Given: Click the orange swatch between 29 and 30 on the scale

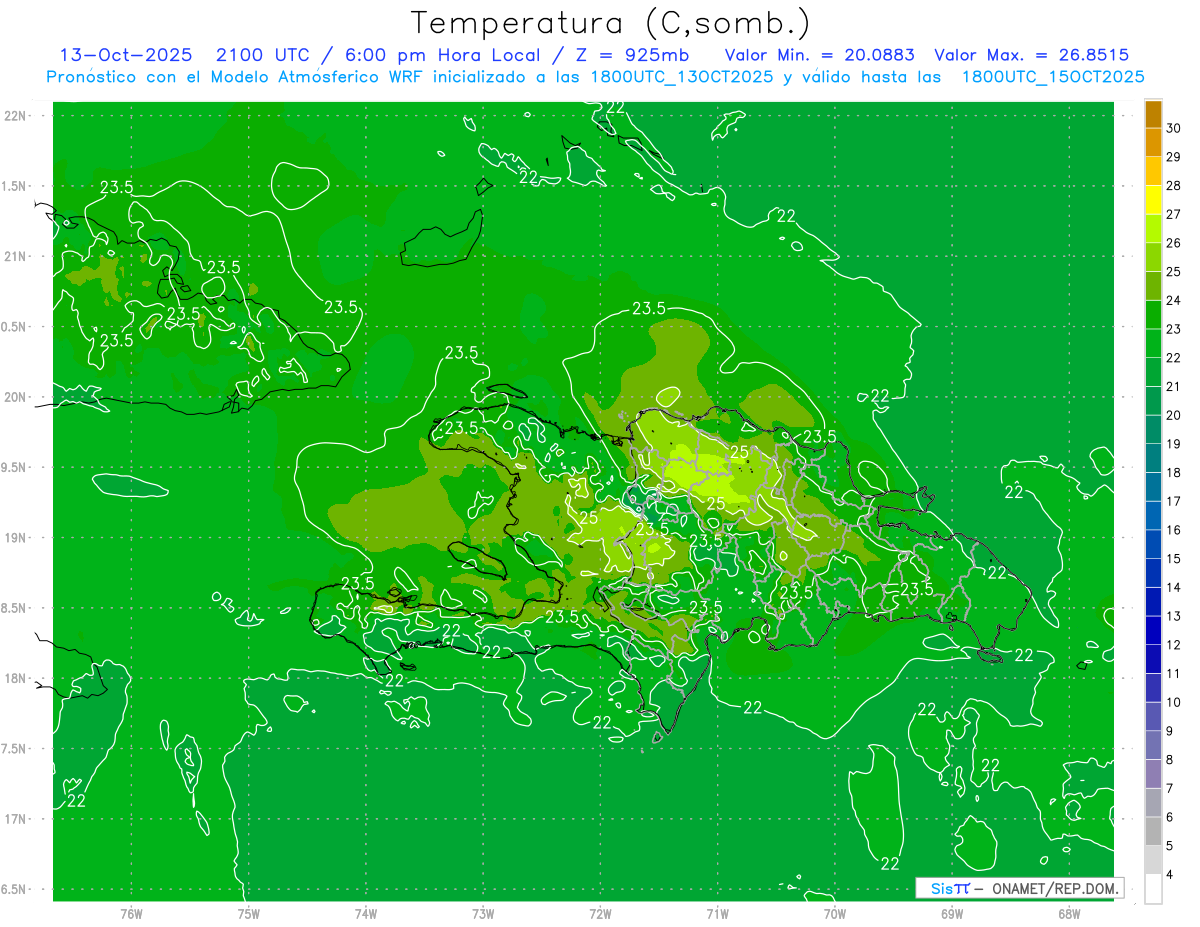Looking at the screenshot, I should click(x=1153, y=143).
